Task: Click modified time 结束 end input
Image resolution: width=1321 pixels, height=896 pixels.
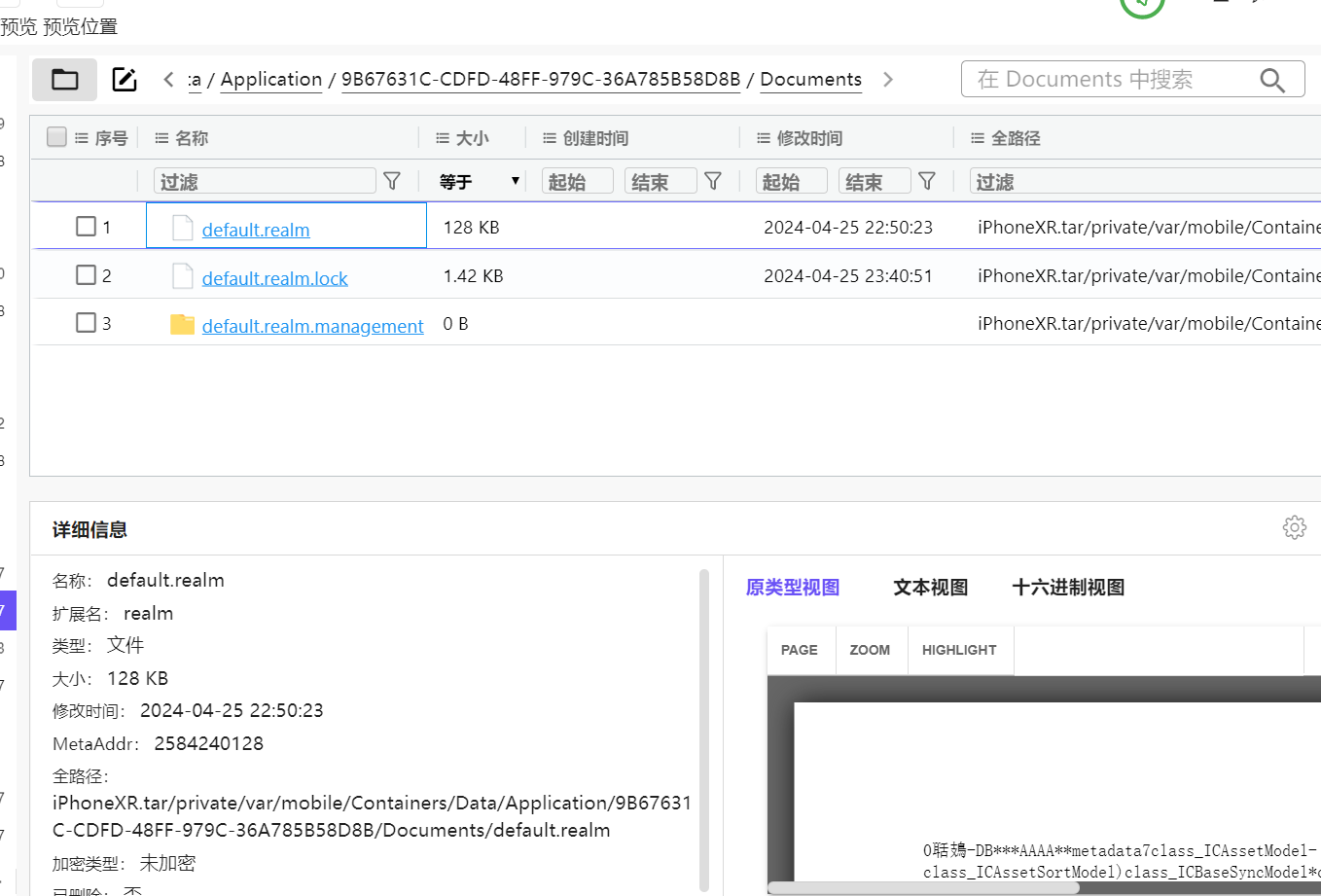Action: coord(875,181)
